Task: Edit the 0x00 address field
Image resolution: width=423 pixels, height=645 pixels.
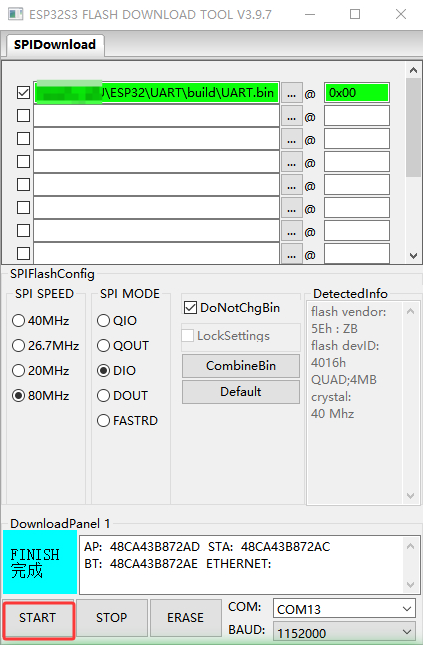Action: 357,93
